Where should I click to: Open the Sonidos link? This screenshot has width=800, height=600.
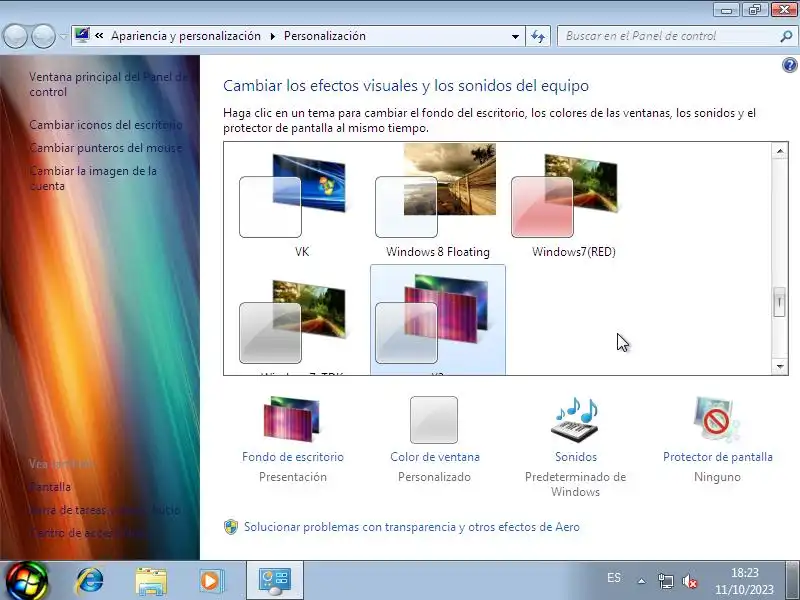(x=576, y=457)
